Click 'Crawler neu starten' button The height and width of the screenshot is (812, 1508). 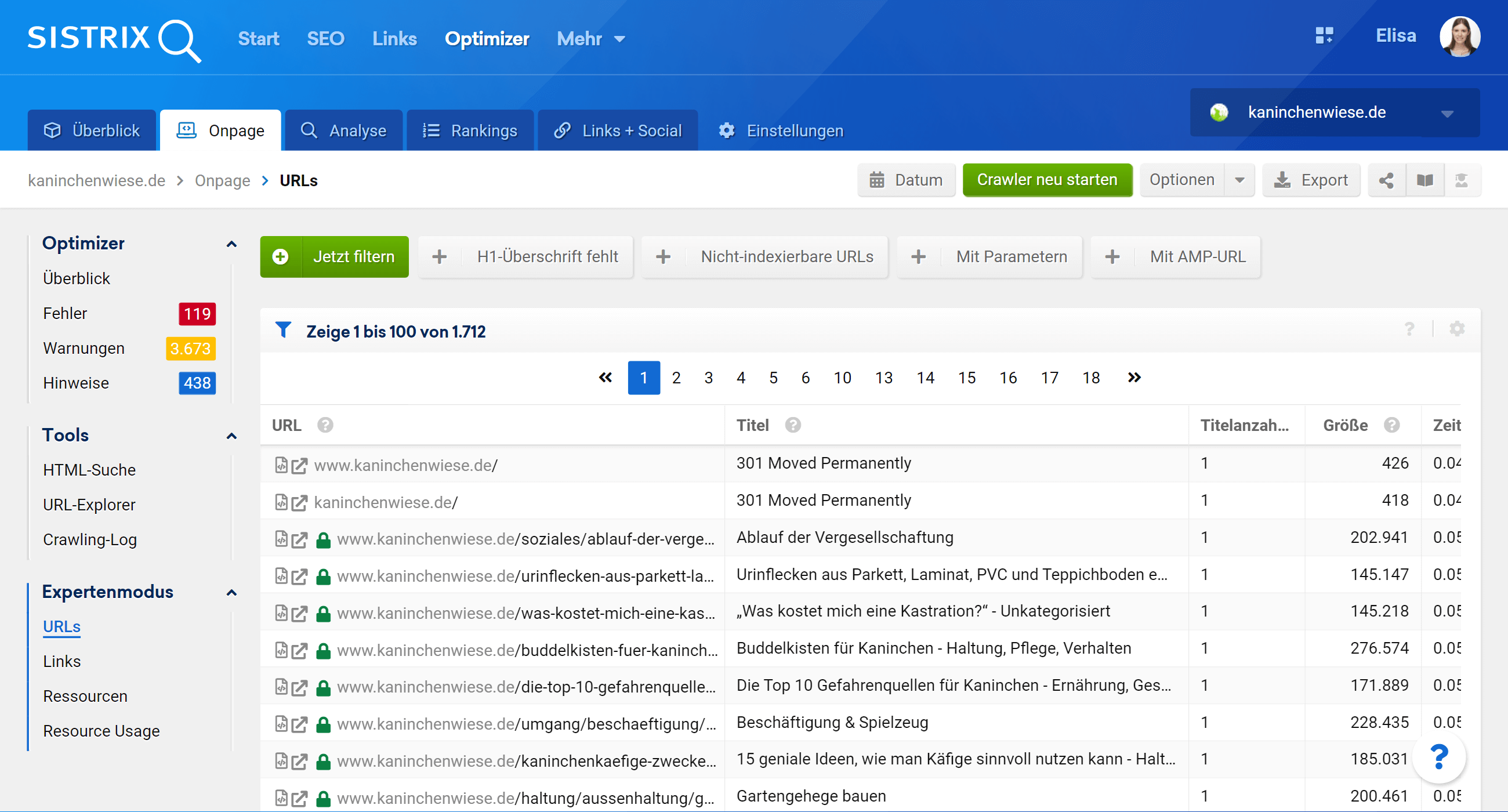click(x=1047, y=180)
